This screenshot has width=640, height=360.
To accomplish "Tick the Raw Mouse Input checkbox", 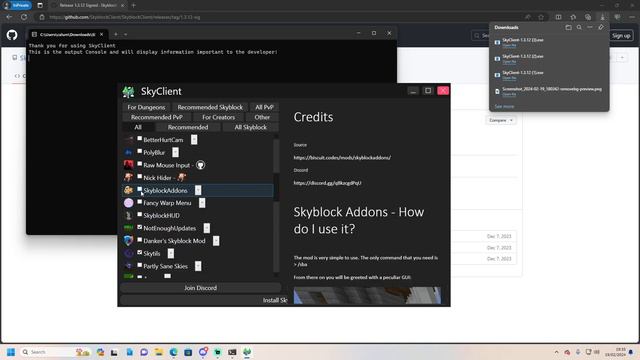I will [x=140, y=164].
